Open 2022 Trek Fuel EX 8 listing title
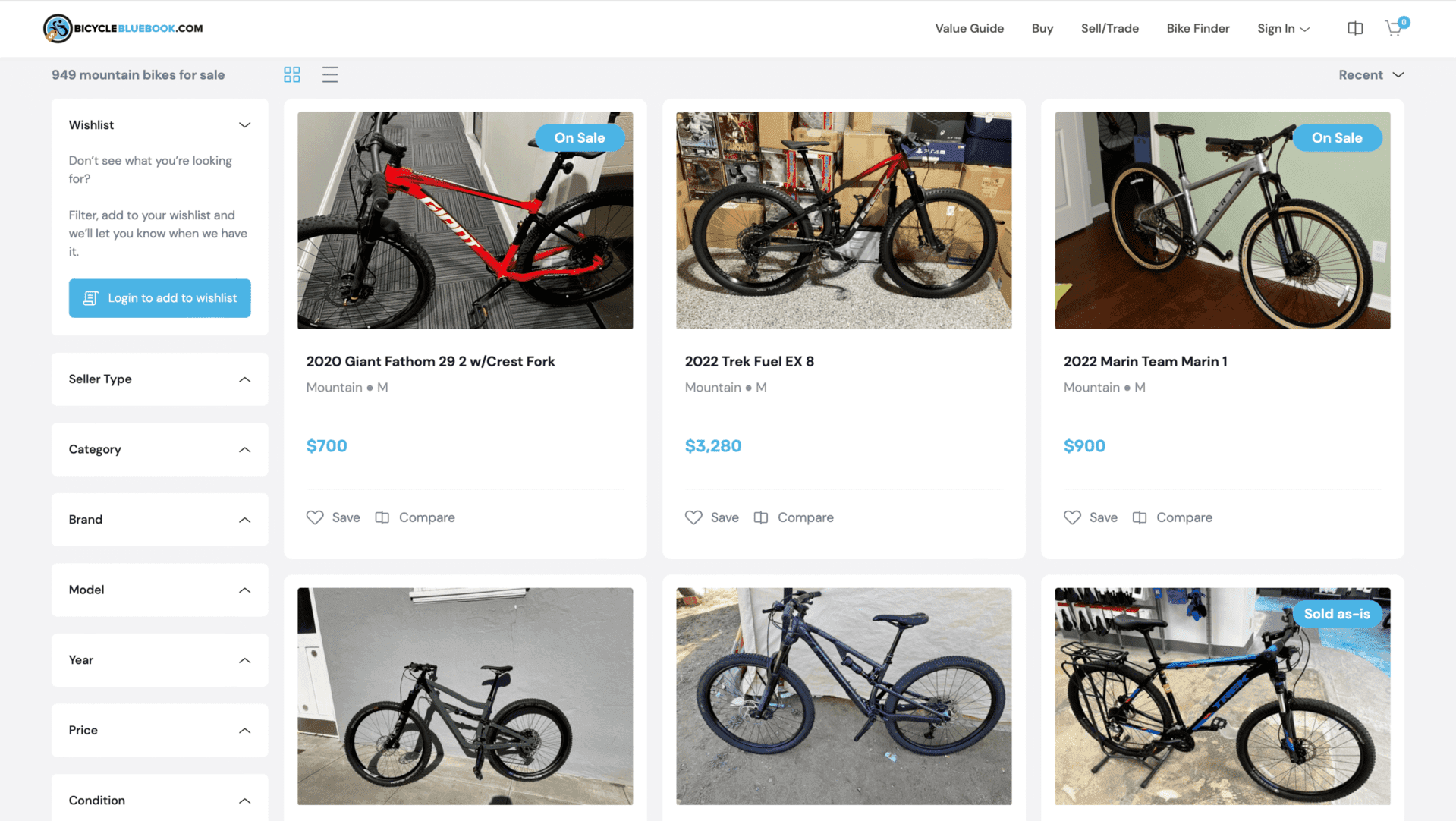The width and height of the screenshot is (1456, 821). (x=749, y=362)
